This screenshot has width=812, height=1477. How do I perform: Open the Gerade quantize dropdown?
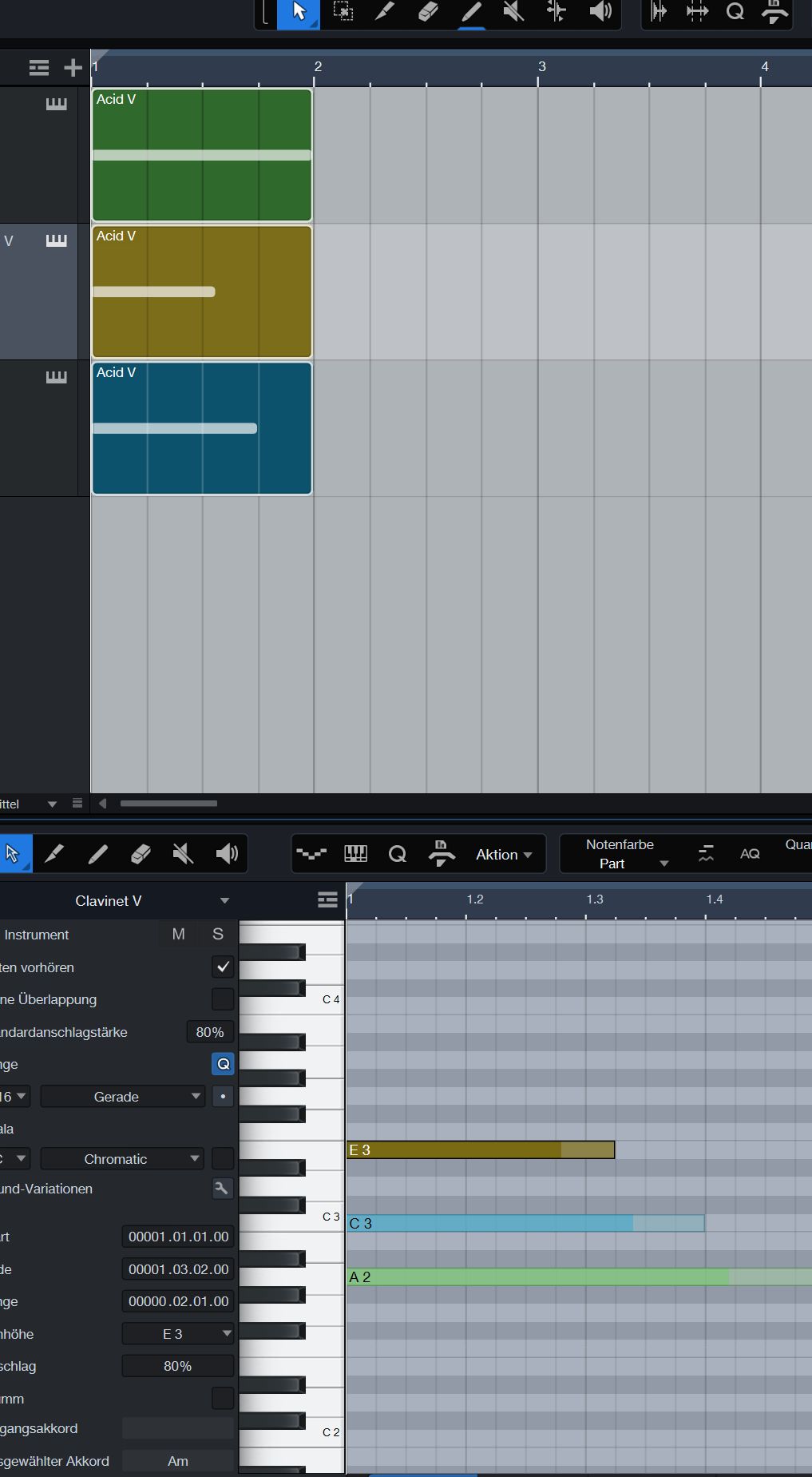(122, 1097)
